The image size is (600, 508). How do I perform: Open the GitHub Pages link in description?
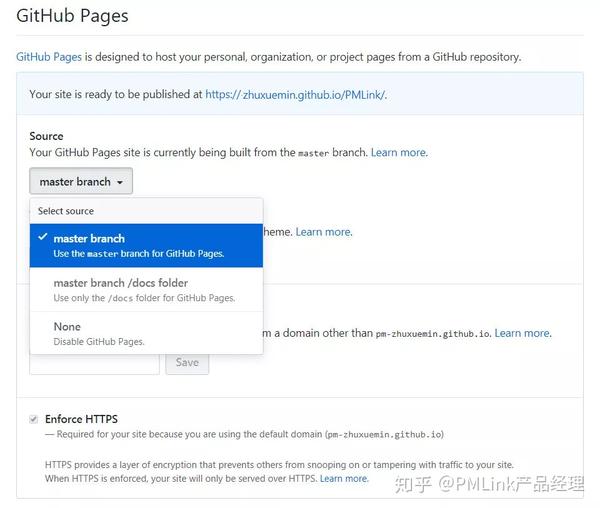(47, 57)
